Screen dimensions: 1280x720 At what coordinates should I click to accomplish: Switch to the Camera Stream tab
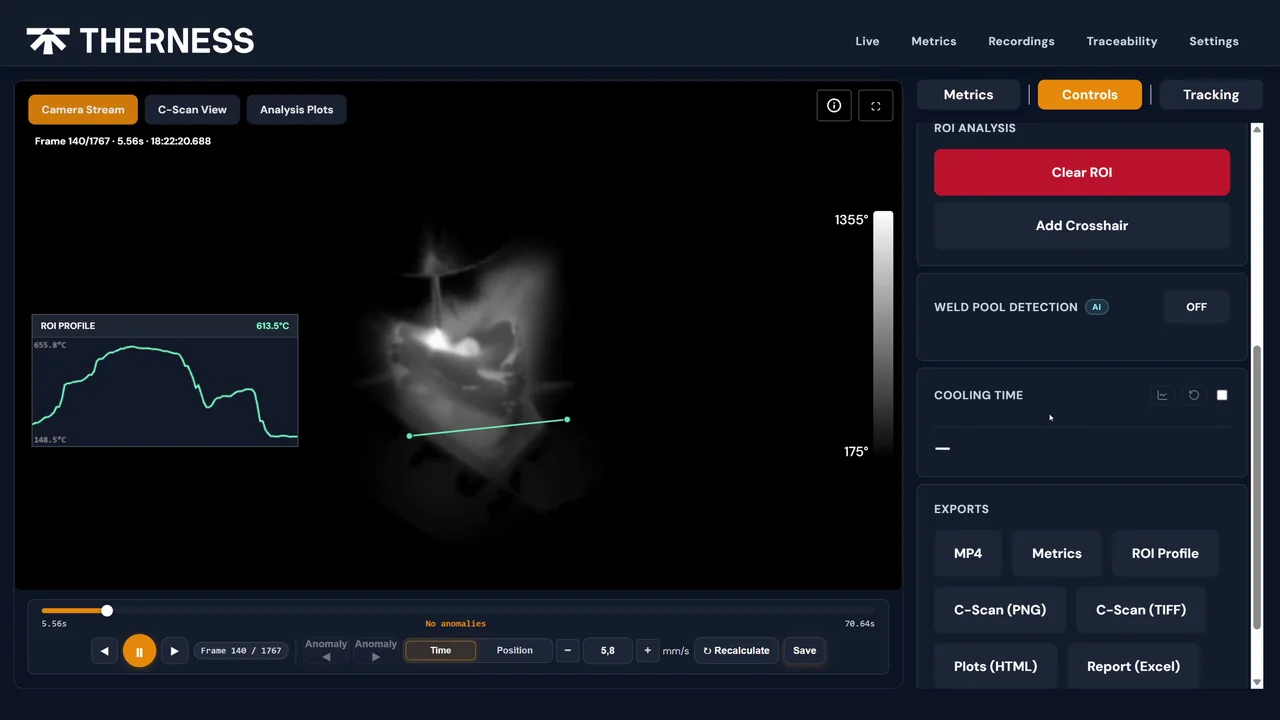click(x=83, y=110)
